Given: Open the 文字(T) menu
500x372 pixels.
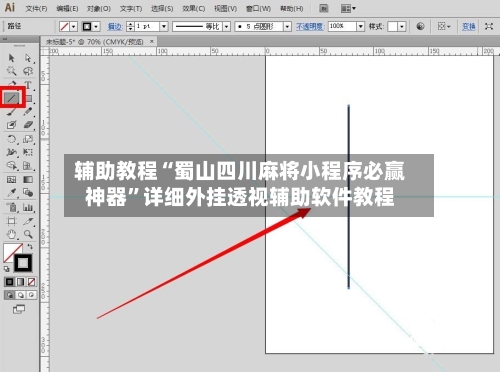Looking at the screenshot, I should (x=131, y=9).
